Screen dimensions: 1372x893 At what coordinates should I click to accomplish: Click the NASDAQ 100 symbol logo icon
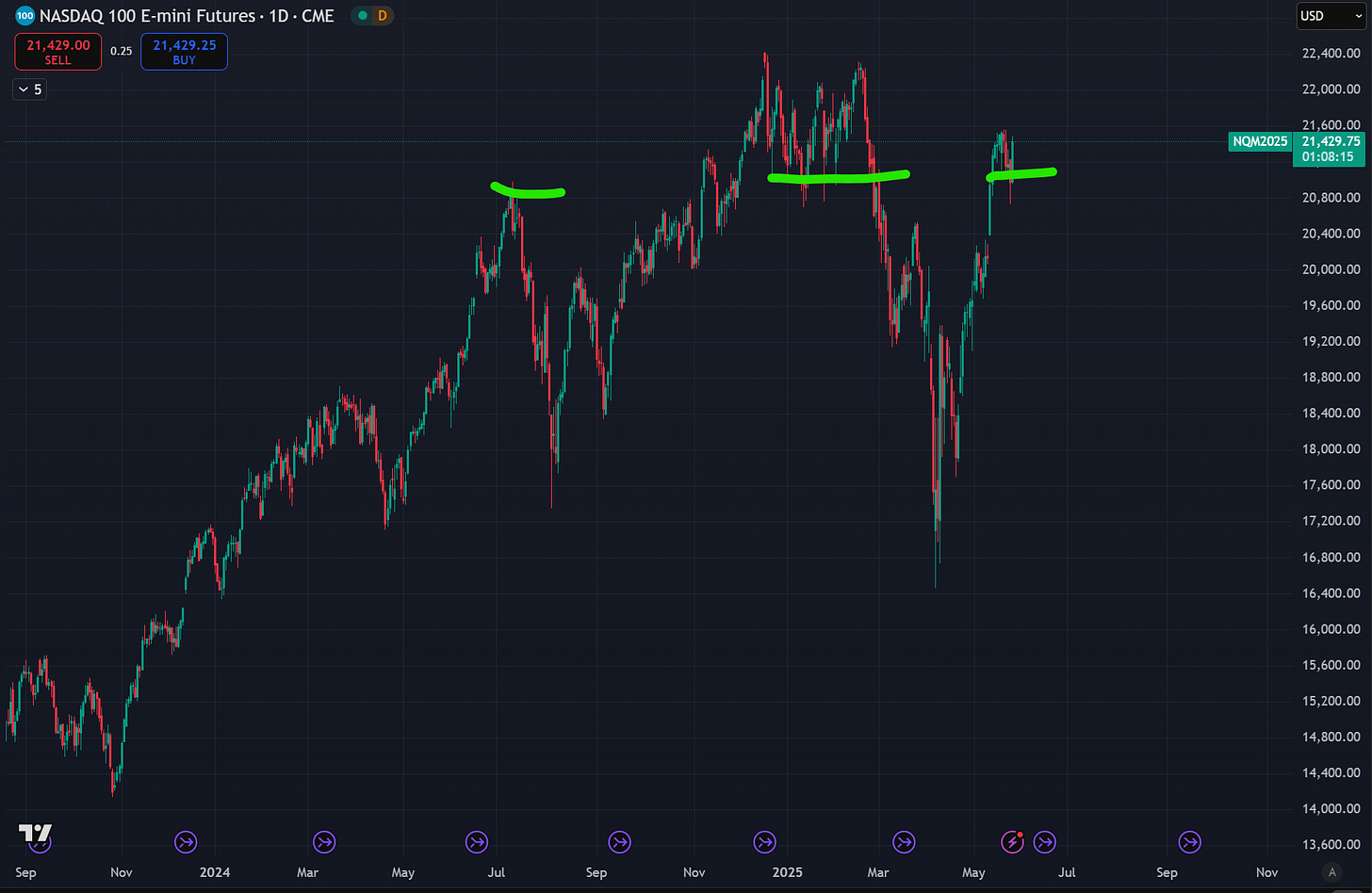25,16
